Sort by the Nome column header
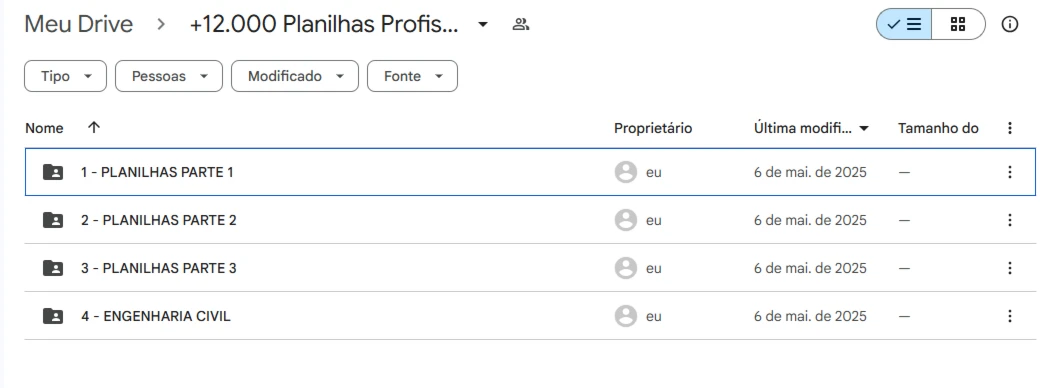 (x=44, y=128)
